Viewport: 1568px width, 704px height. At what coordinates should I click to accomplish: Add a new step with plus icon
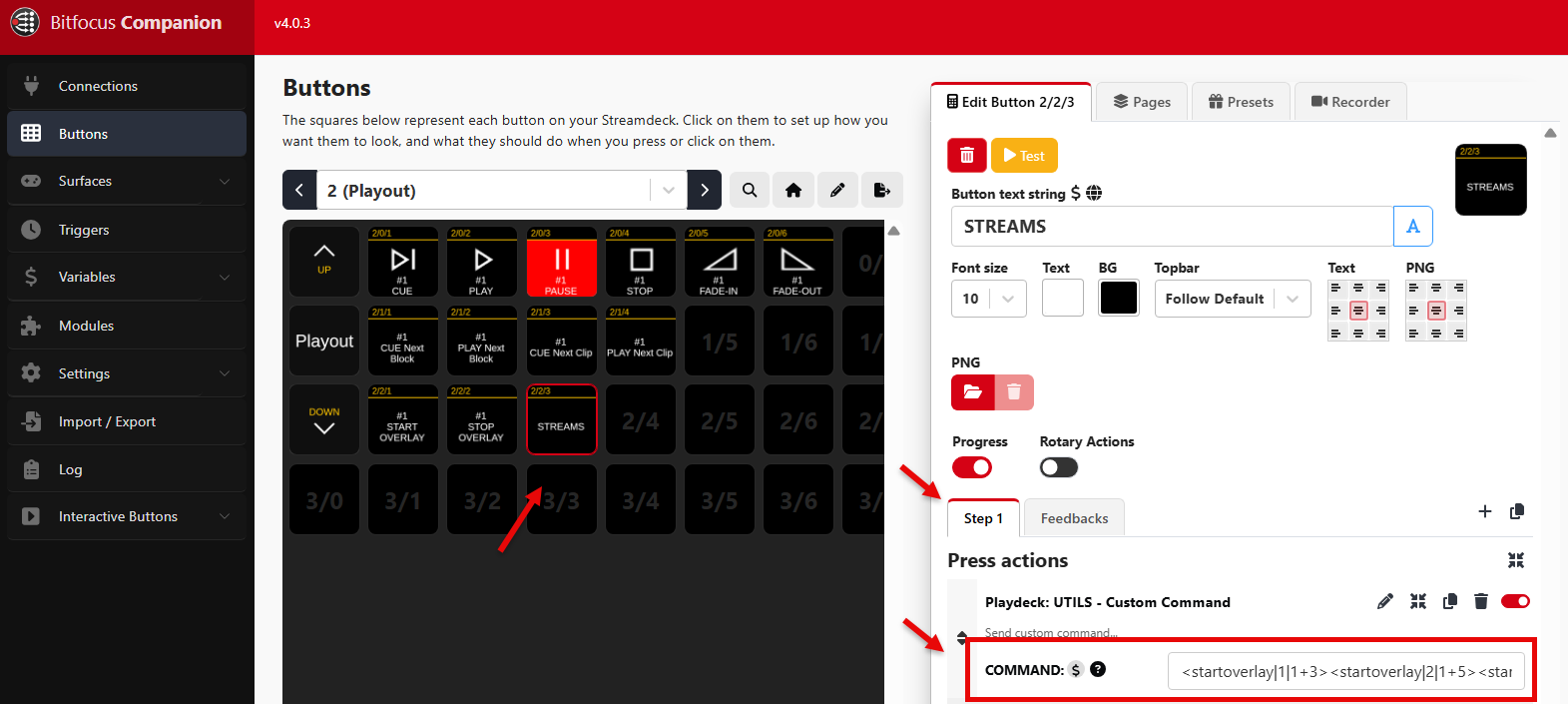coord(1485,511)
